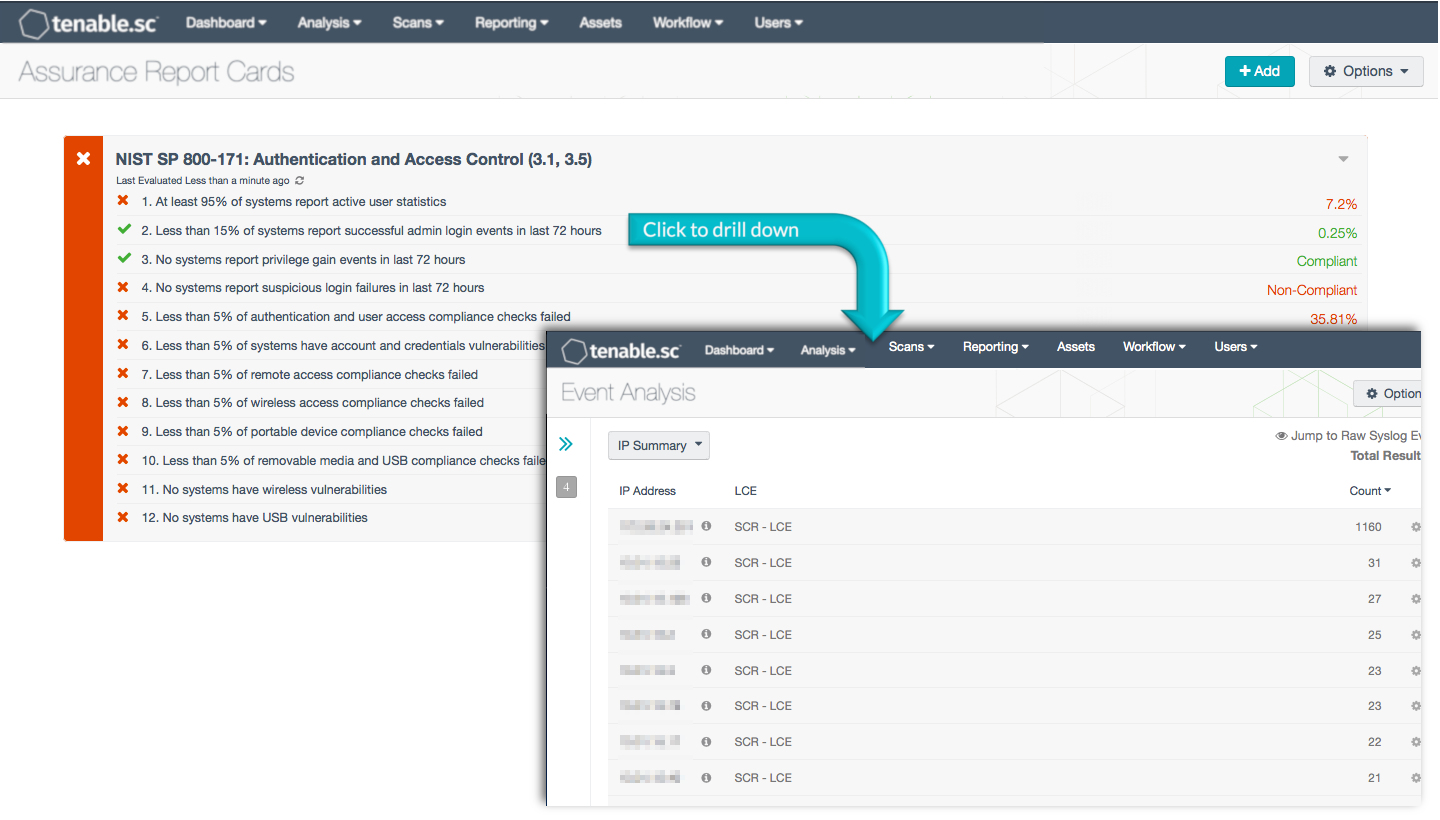1440x820 pixels.
Task: Open the gear menu on the row with count 27
Action: [1415, 599]
